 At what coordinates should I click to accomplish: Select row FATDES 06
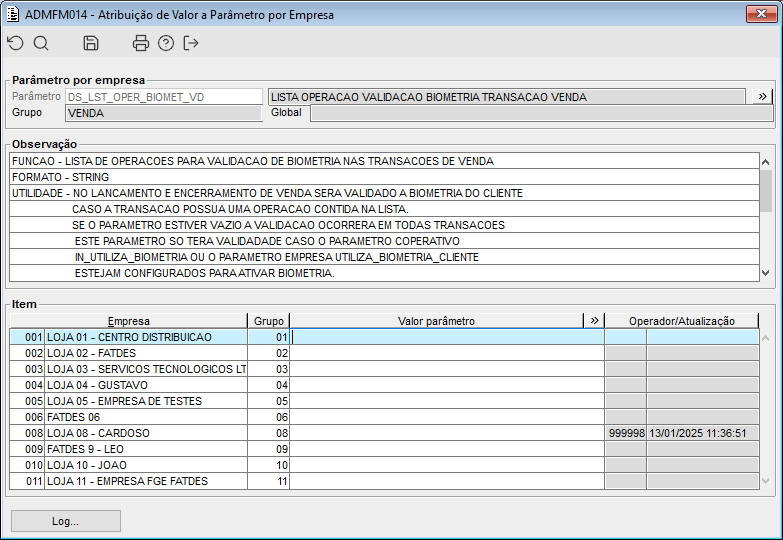385,417
